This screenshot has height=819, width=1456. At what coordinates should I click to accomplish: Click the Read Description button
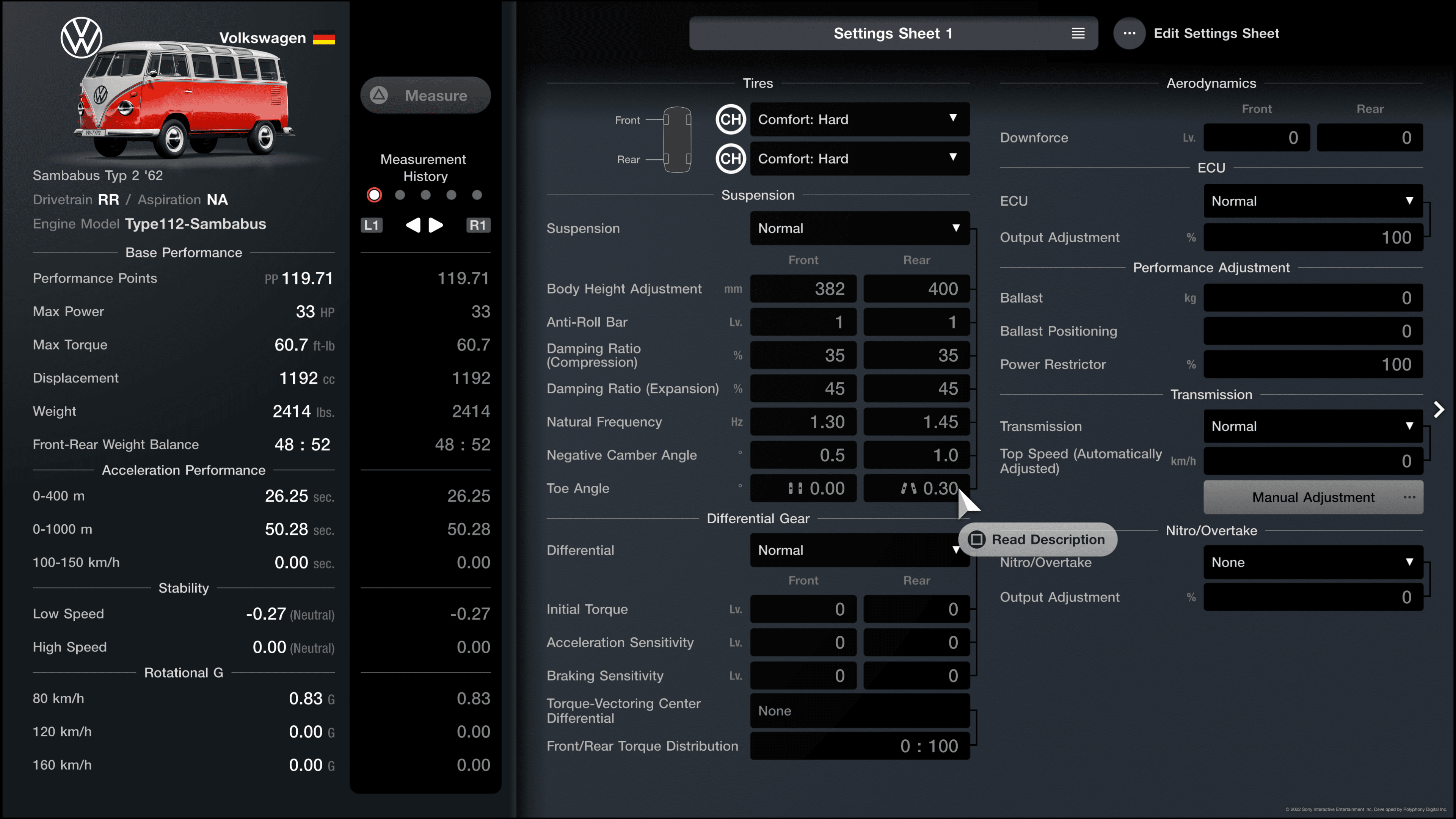click(x=1038, y=539)
